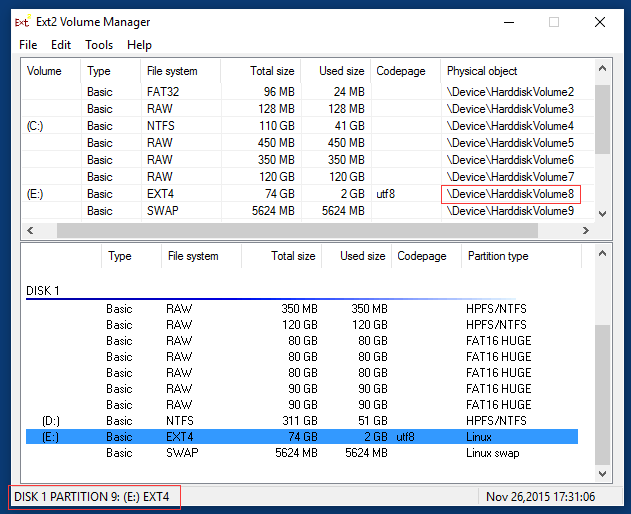Open the Help menu

140,45
